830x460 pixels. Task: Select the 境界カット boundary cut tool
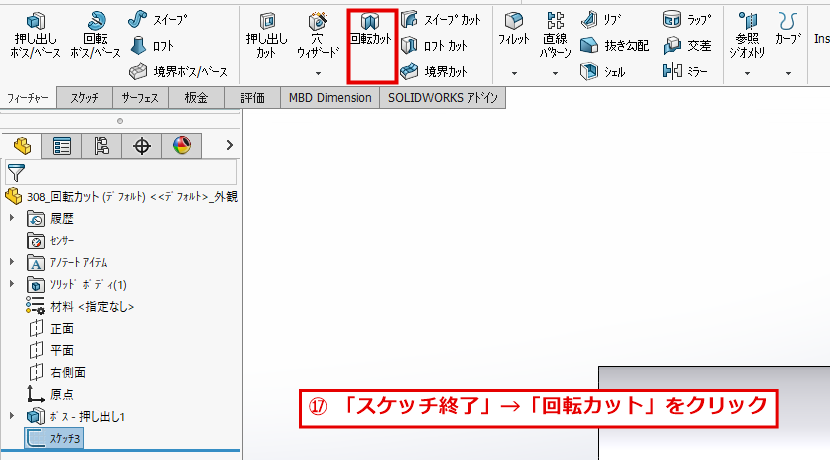434,71
